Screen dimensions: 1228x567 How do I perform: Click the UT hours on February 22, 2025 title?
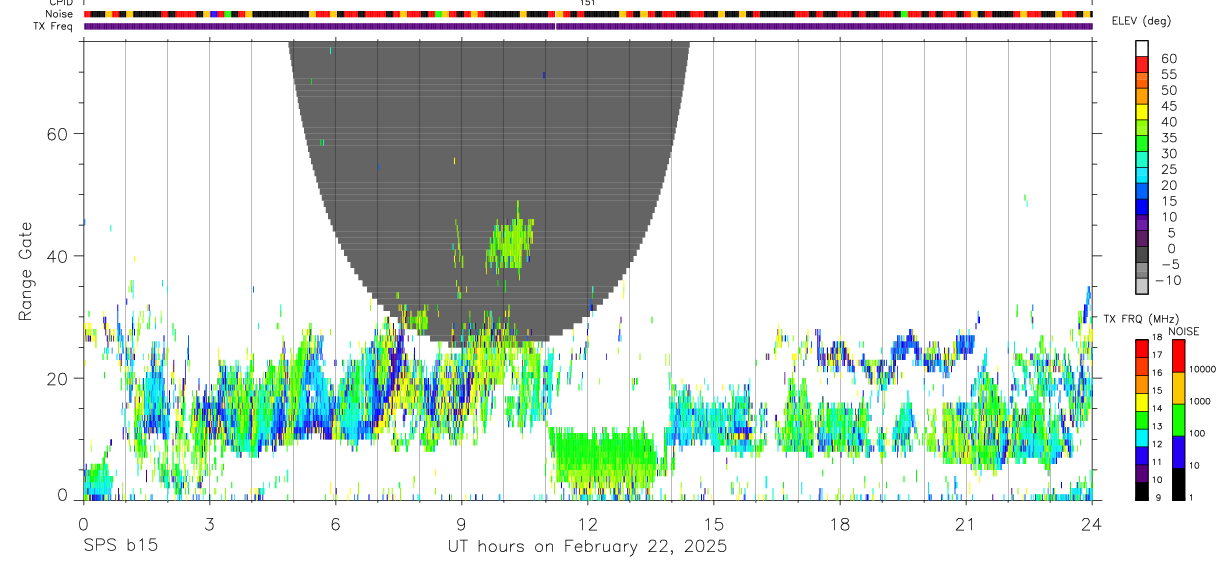(x=587, y=547)
